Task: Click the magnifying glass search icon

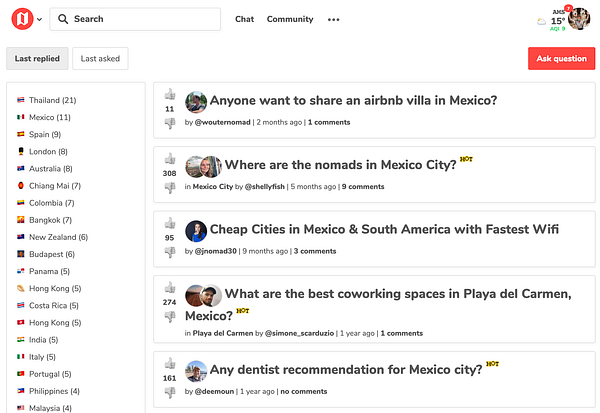Action: coord(63,19)
